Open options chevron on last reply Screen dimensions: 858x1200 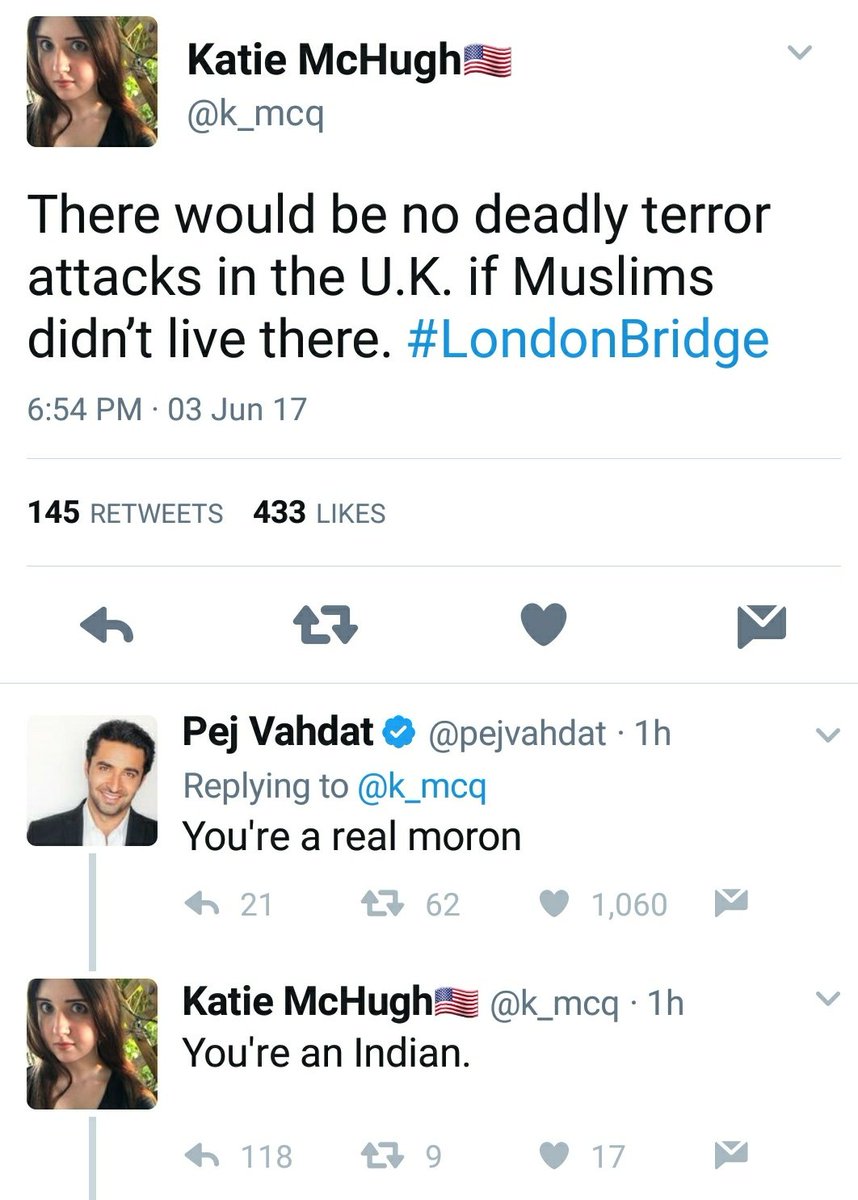point(828,999)
